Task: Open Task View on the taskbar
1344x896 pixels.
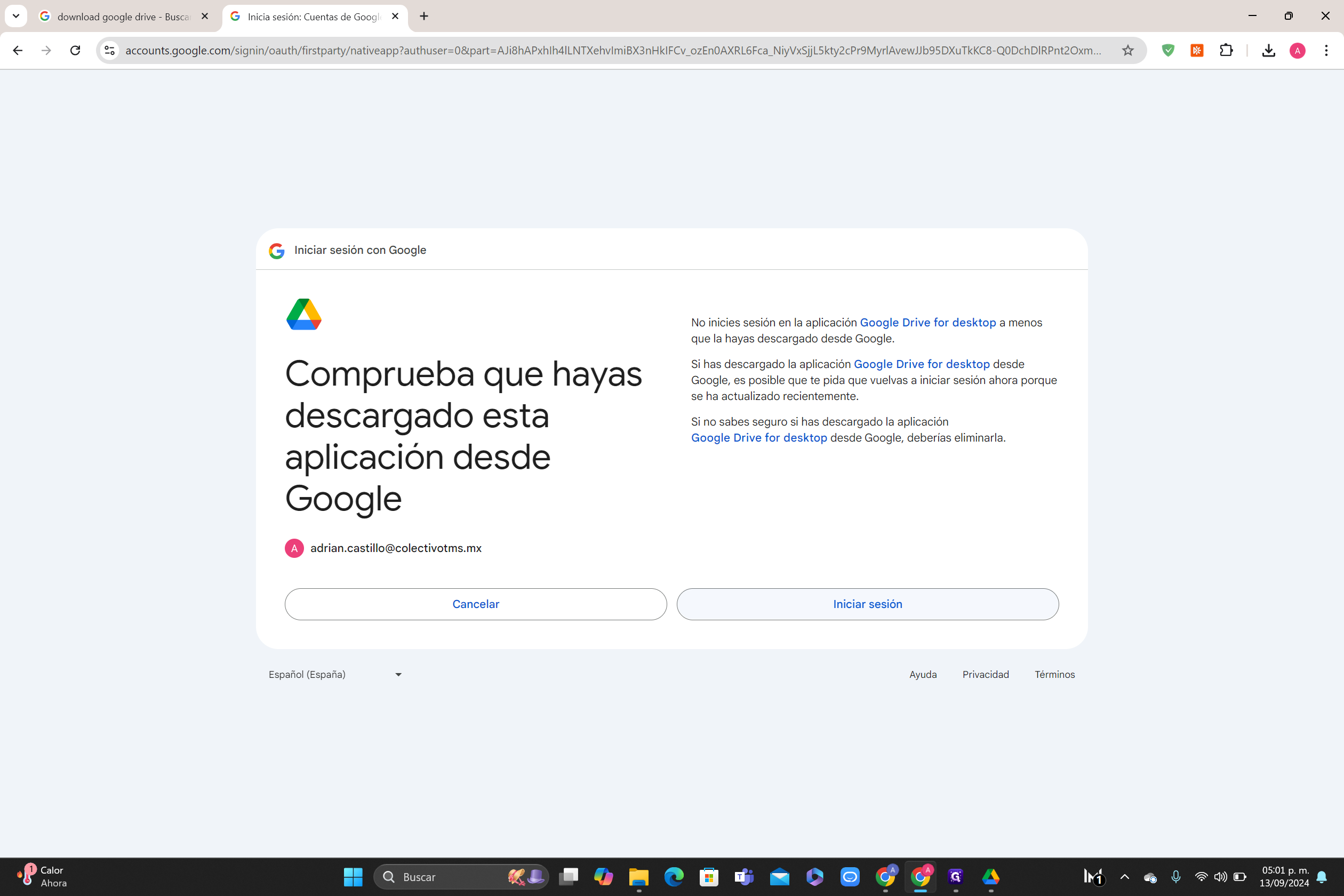Action: (x=568, y=877)
